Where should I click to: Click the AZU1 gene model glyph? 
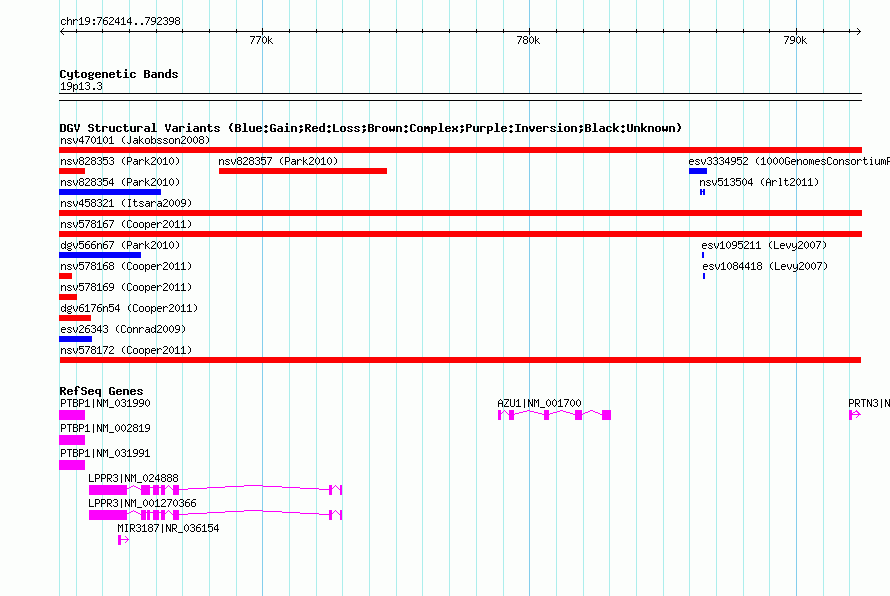click(555, 415)
